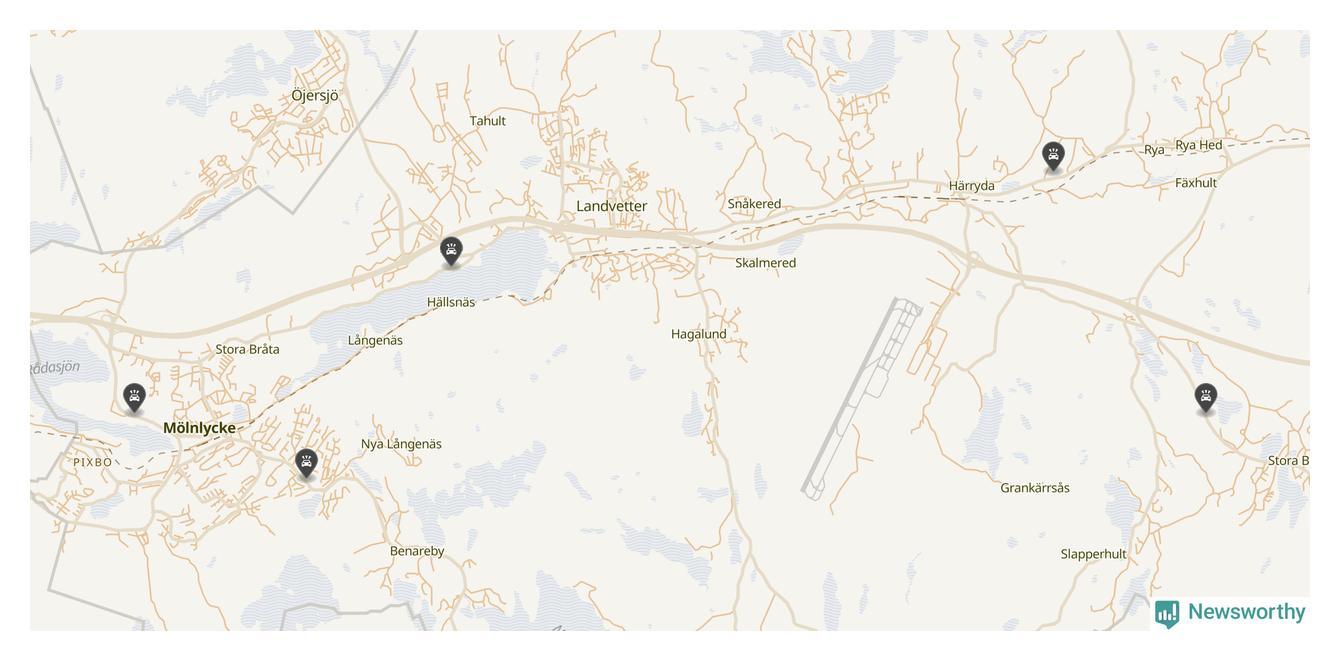Click the airport runway on the map
The height and width of the screenshot is (661, 1340).
click(861, 398)
